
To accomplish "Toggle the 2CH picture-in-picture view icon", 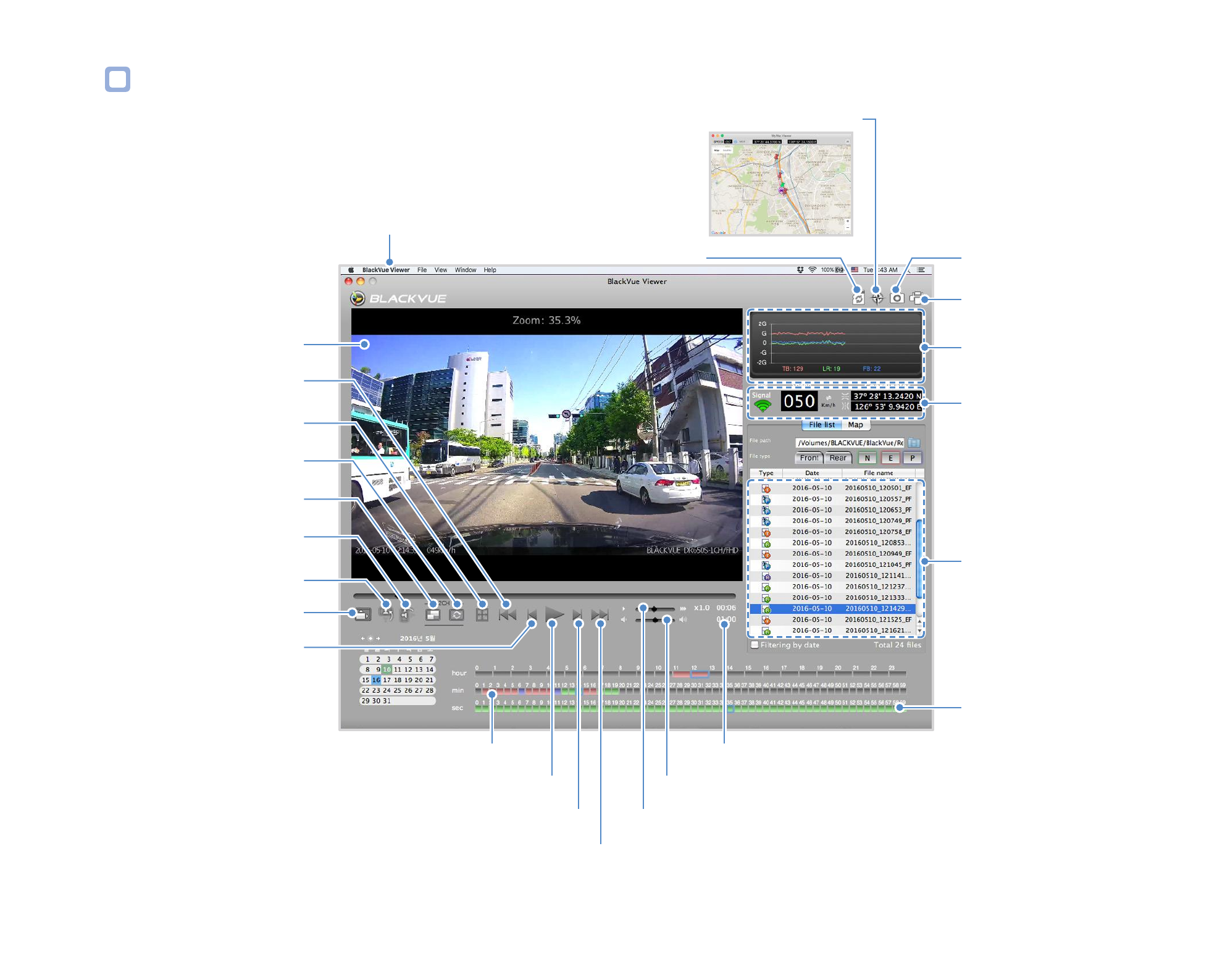I will click(433, 614).
